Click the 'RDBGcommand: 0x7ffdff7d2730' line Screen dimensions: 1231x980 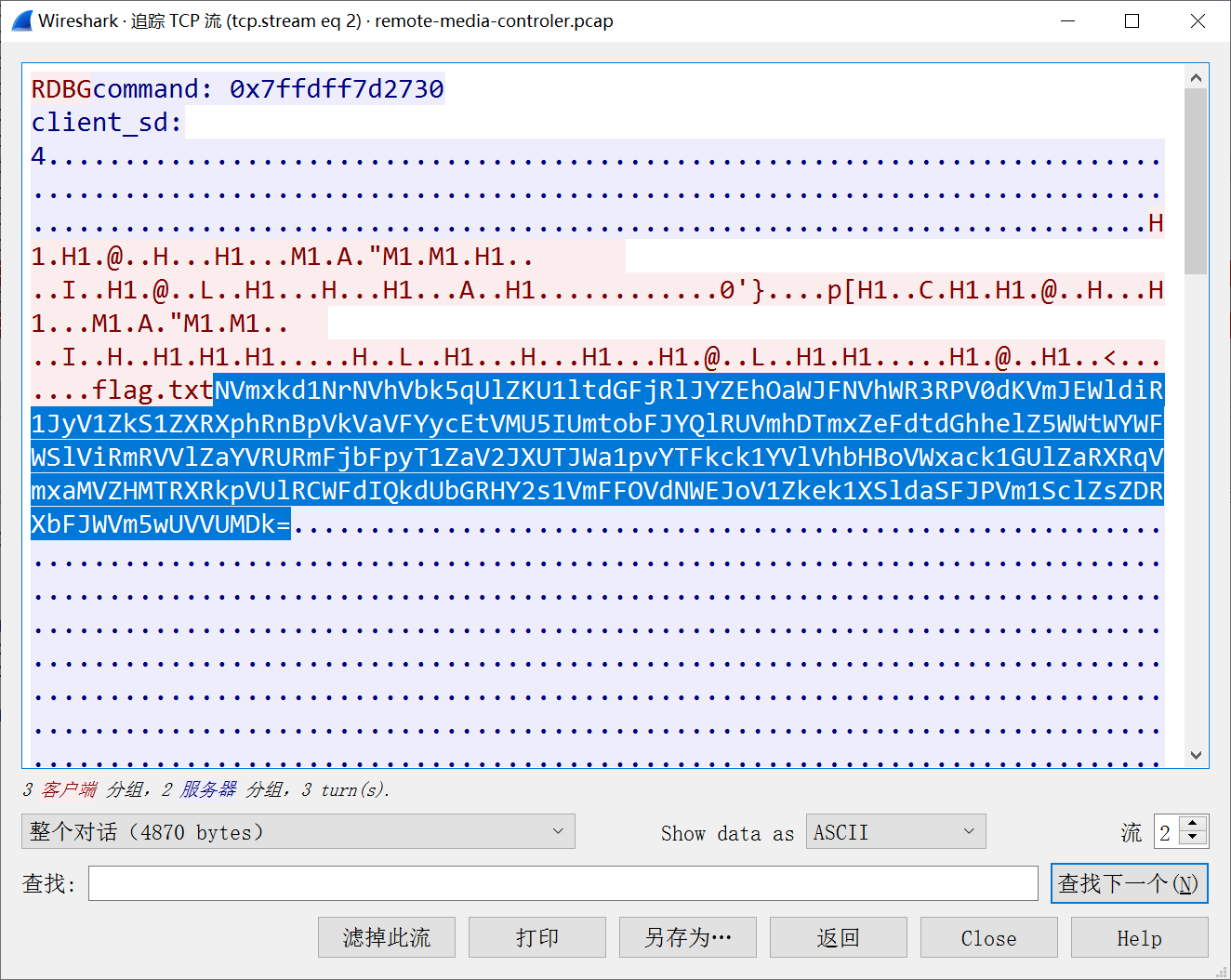[x=238, y=89]
